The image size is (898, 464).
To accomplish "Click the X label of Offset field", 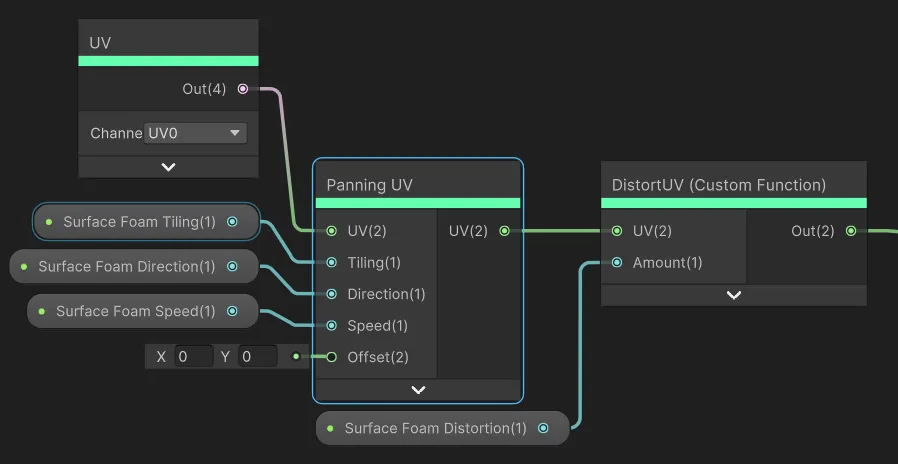I will [161, 357].
